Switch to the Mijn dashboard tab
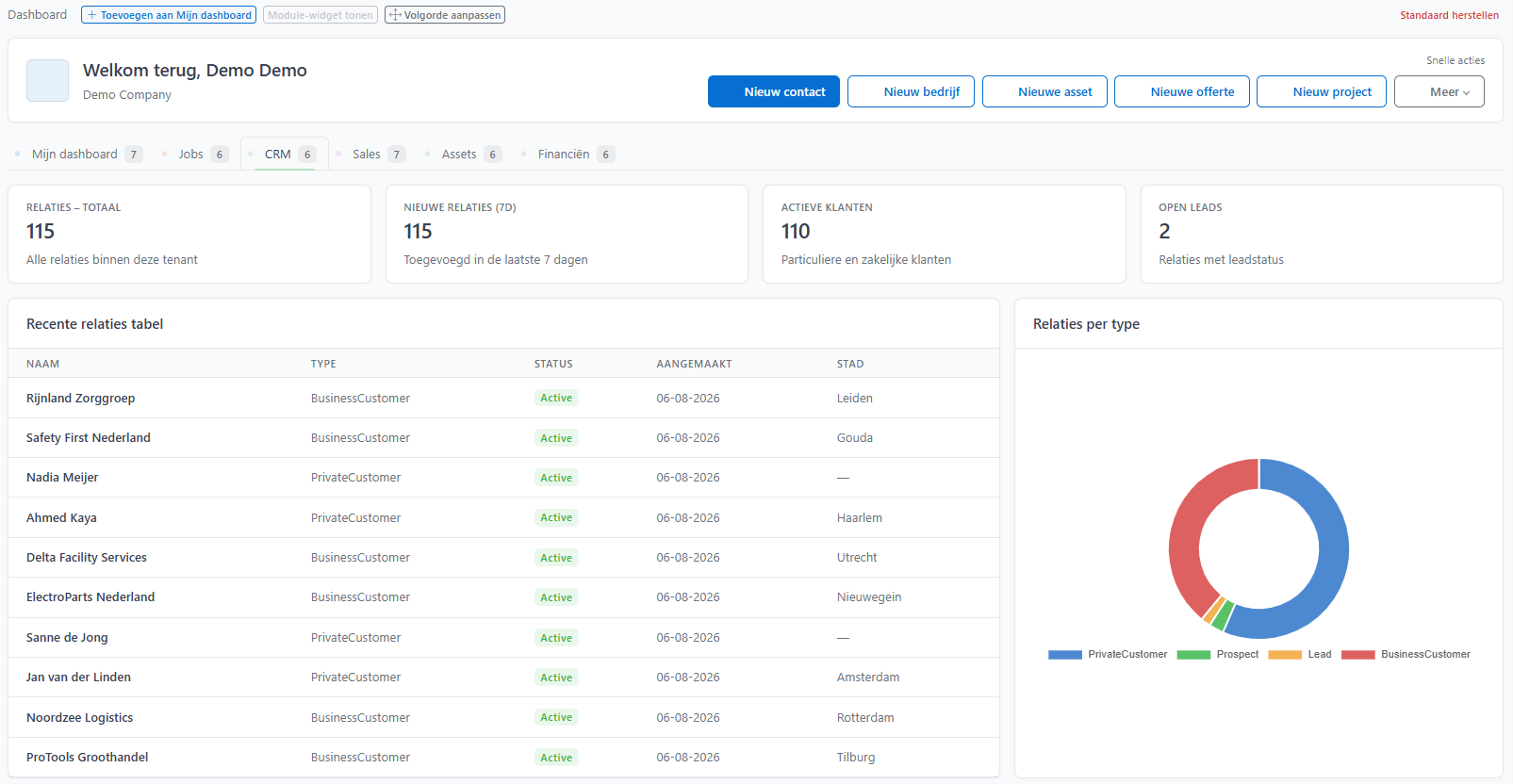Viewport: 1513px width, 784px height. (79, 155)
